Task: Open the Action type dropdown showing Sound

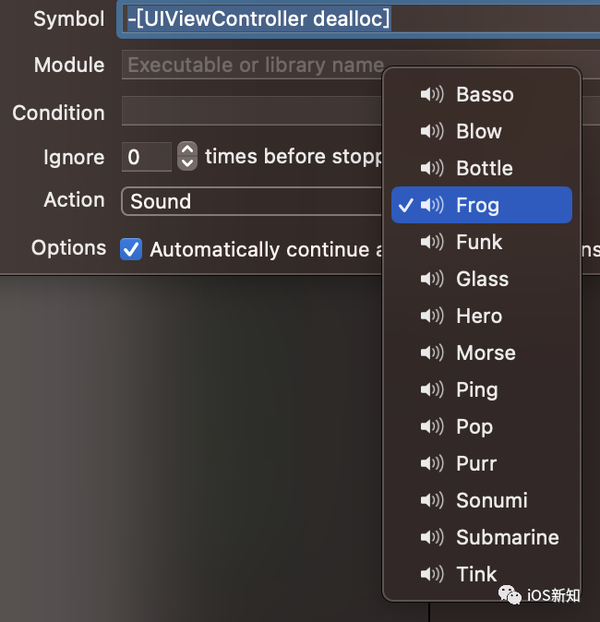Action: click(250, 201)
